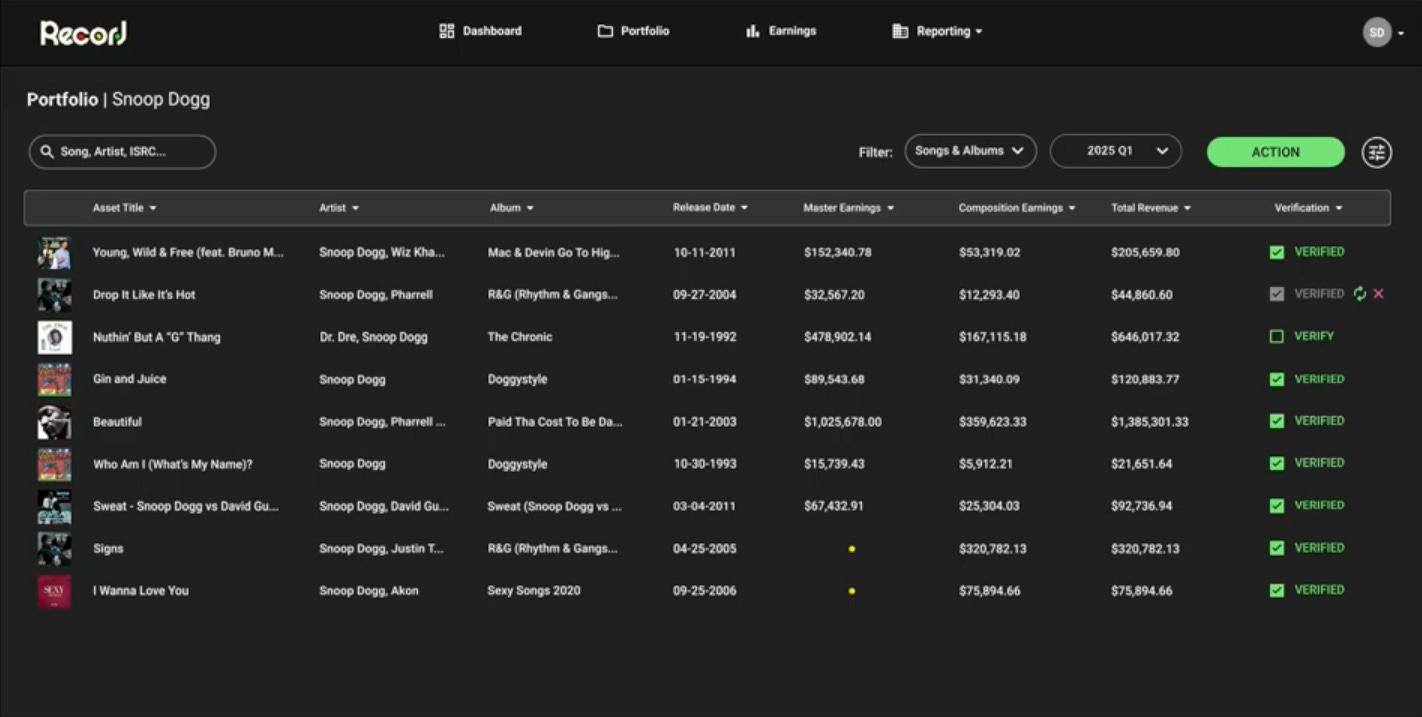Open the Dashboard page
1422x717 pixels.
tap(480, 31)
